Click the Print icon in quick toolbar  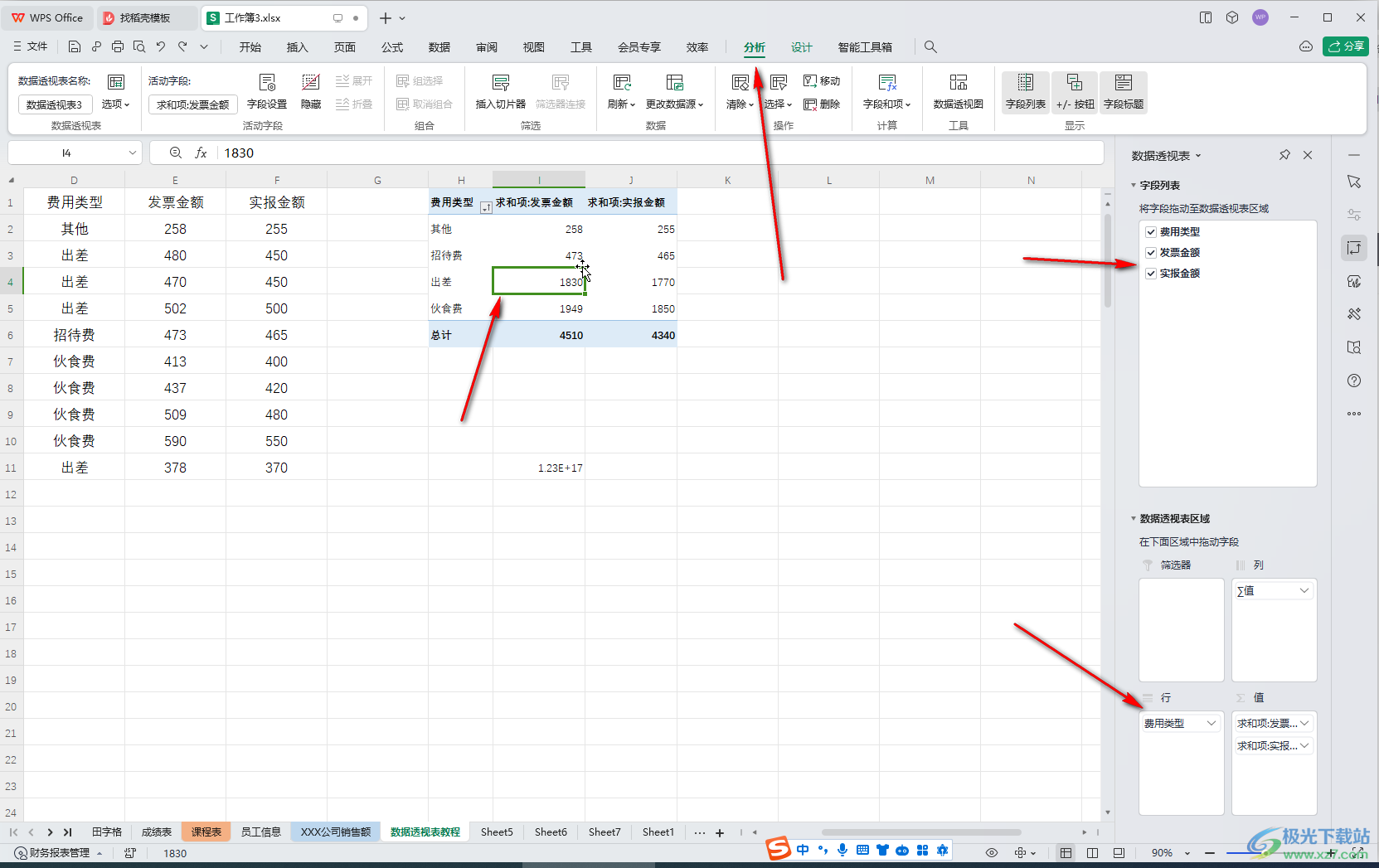pos(118,47)
